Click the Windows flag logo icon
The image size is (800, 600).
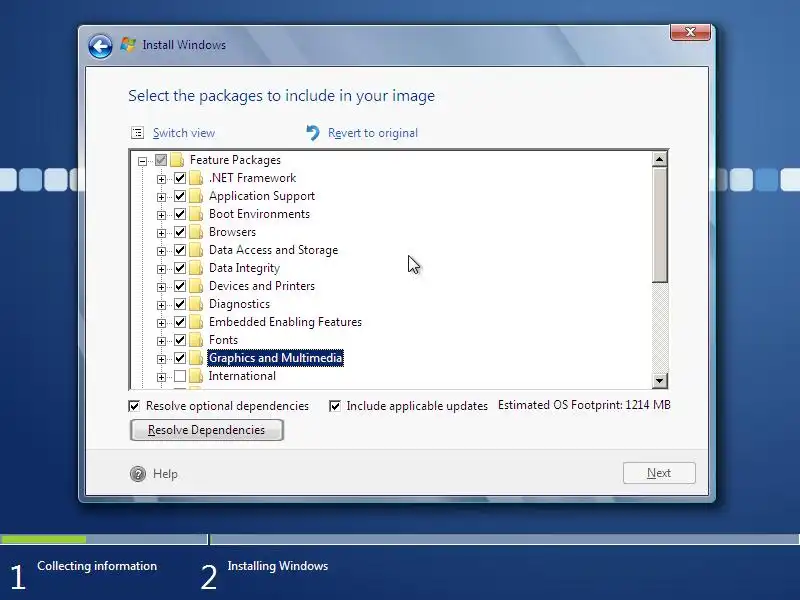pyautogui.click(x=128, y=45)
